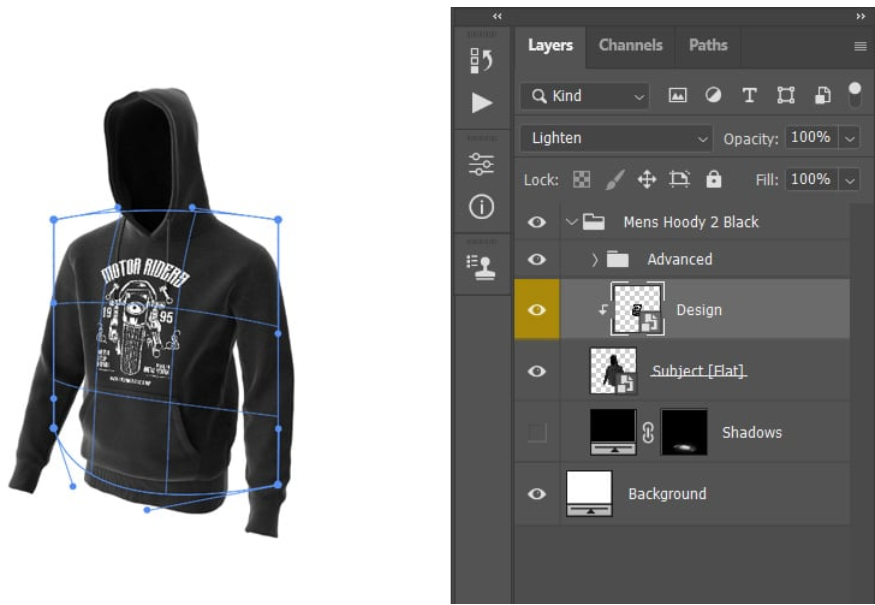This screenshot has width=875, height=605.
Task: Filter layers by type layers icon
Action: [x=749, y=95]
